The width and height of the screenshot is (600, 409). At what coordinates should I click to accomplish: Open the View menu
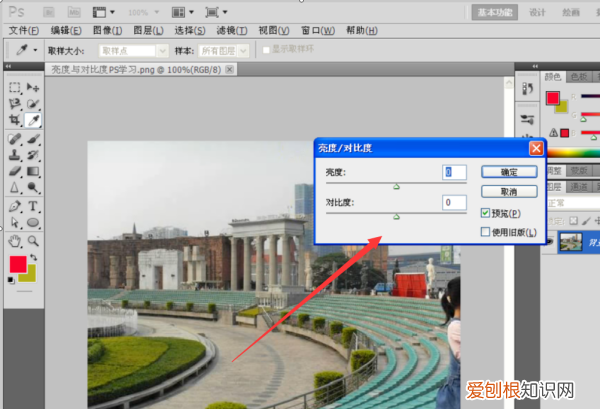[274, 31]
